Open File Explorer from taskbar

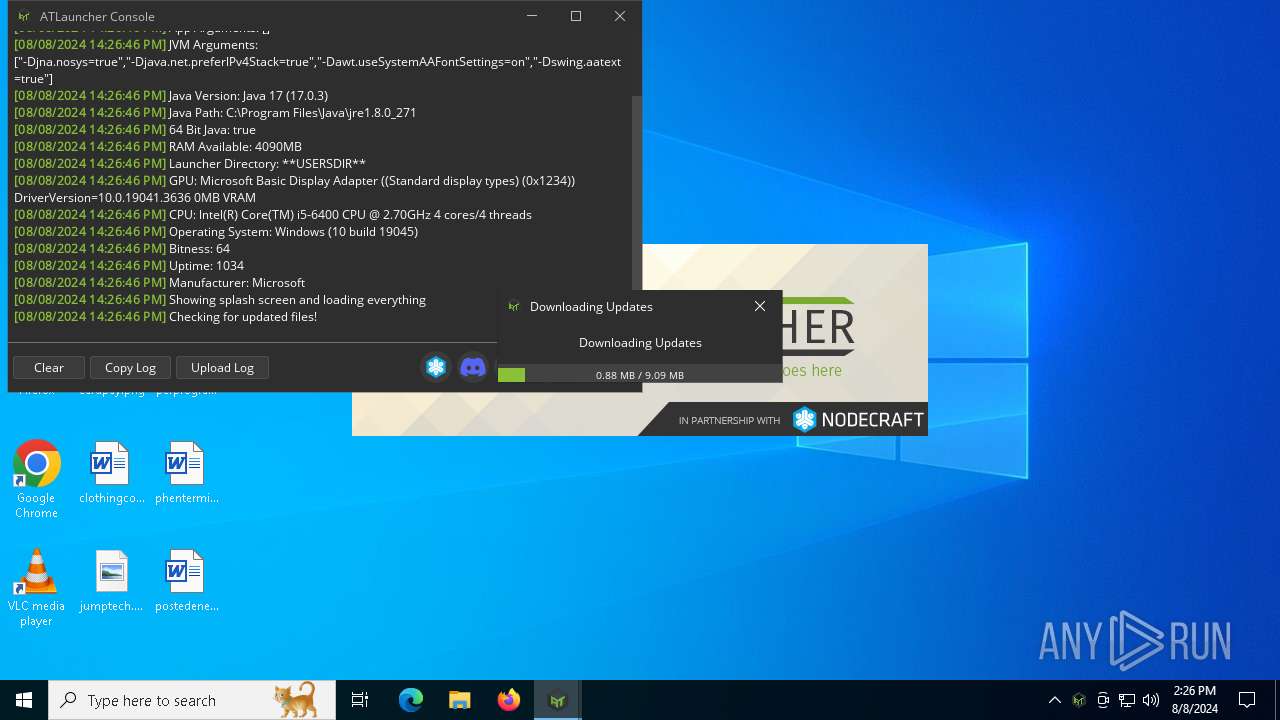(460, 700)
